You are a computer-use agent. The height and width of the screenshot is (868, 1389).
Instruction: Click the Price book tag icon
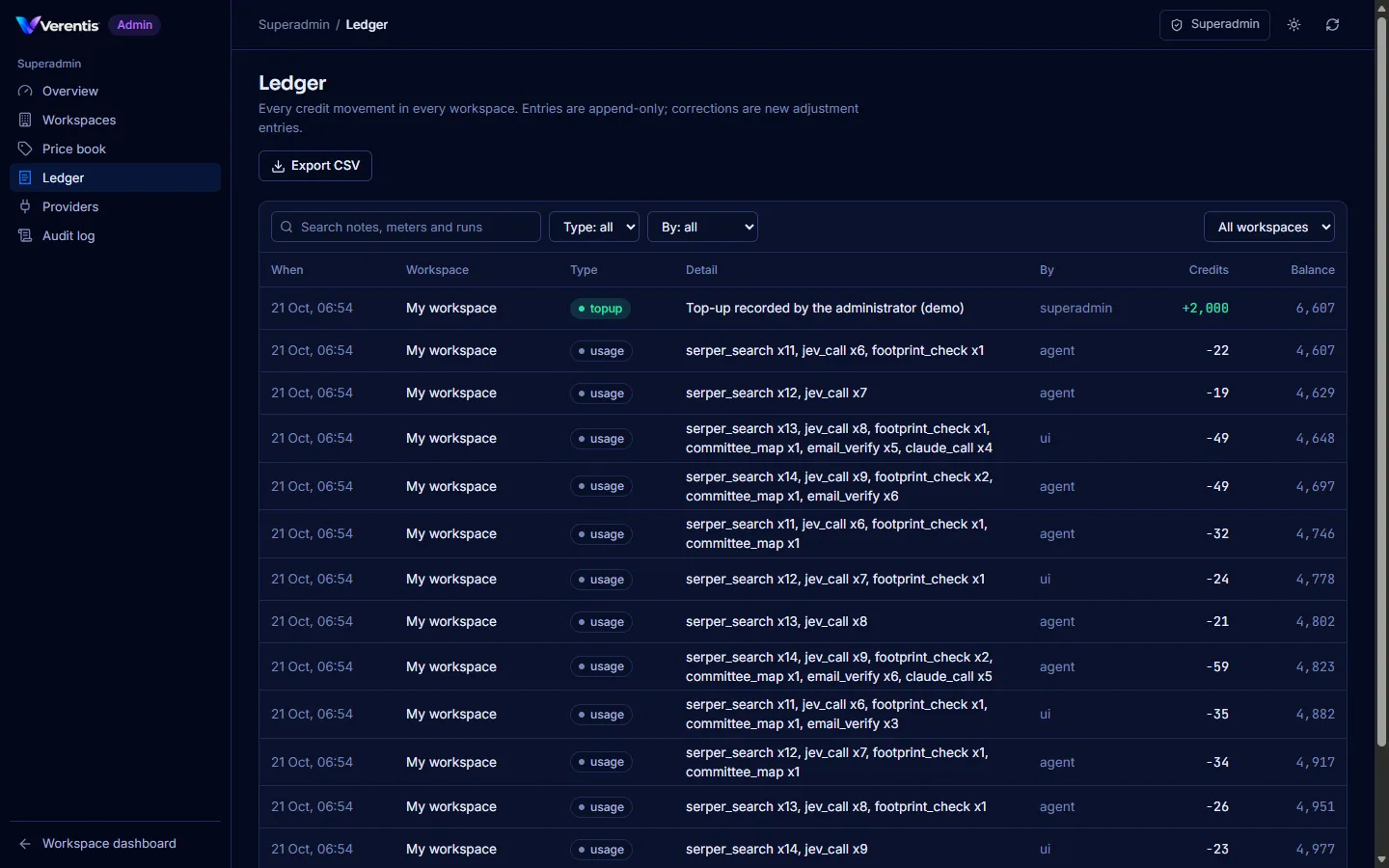point(25,149)
